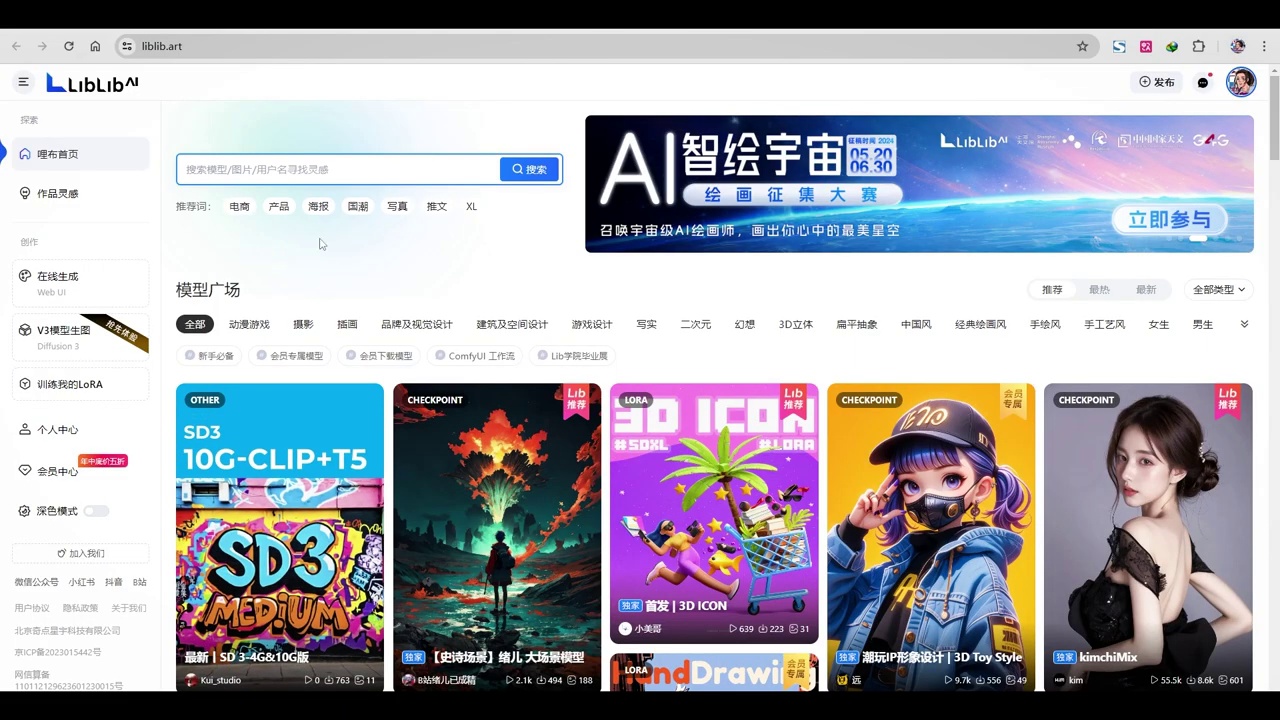Select recommended keyword XL

(471, 206)
